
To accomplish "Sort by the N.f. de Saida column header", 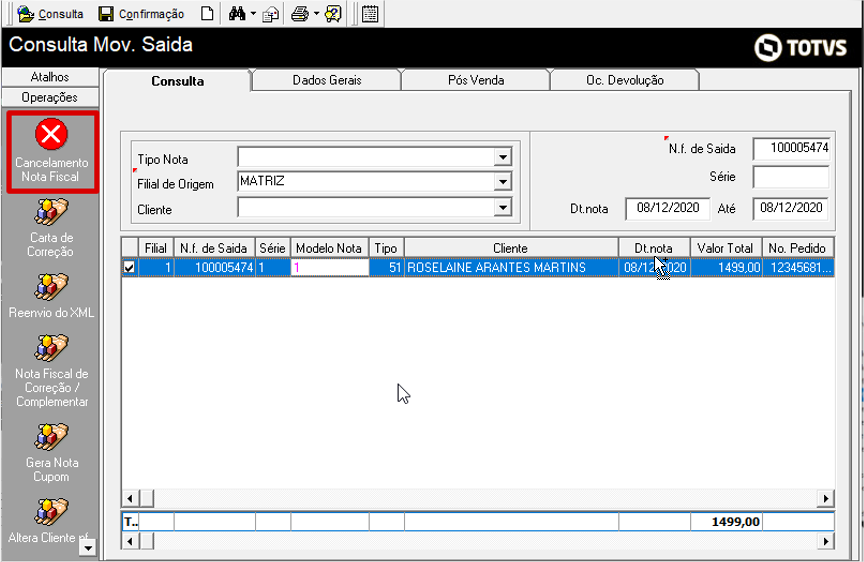I will [214, 248].
